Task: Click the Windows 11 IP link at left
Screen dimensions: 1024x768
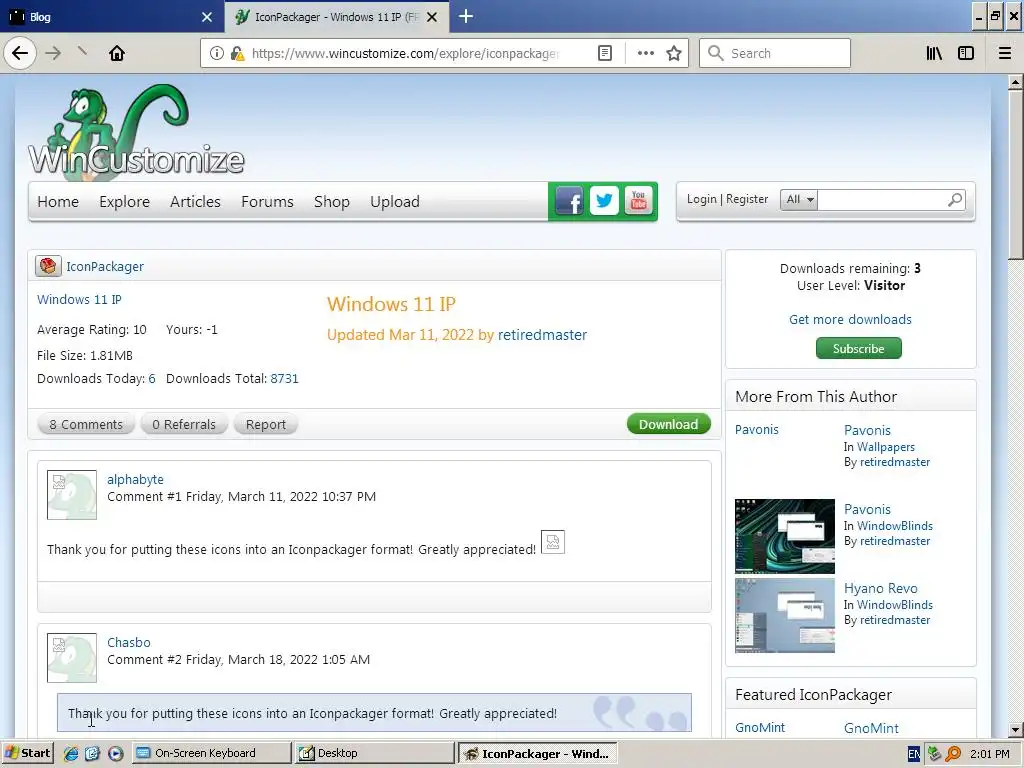Action: (x=79, y=299)
